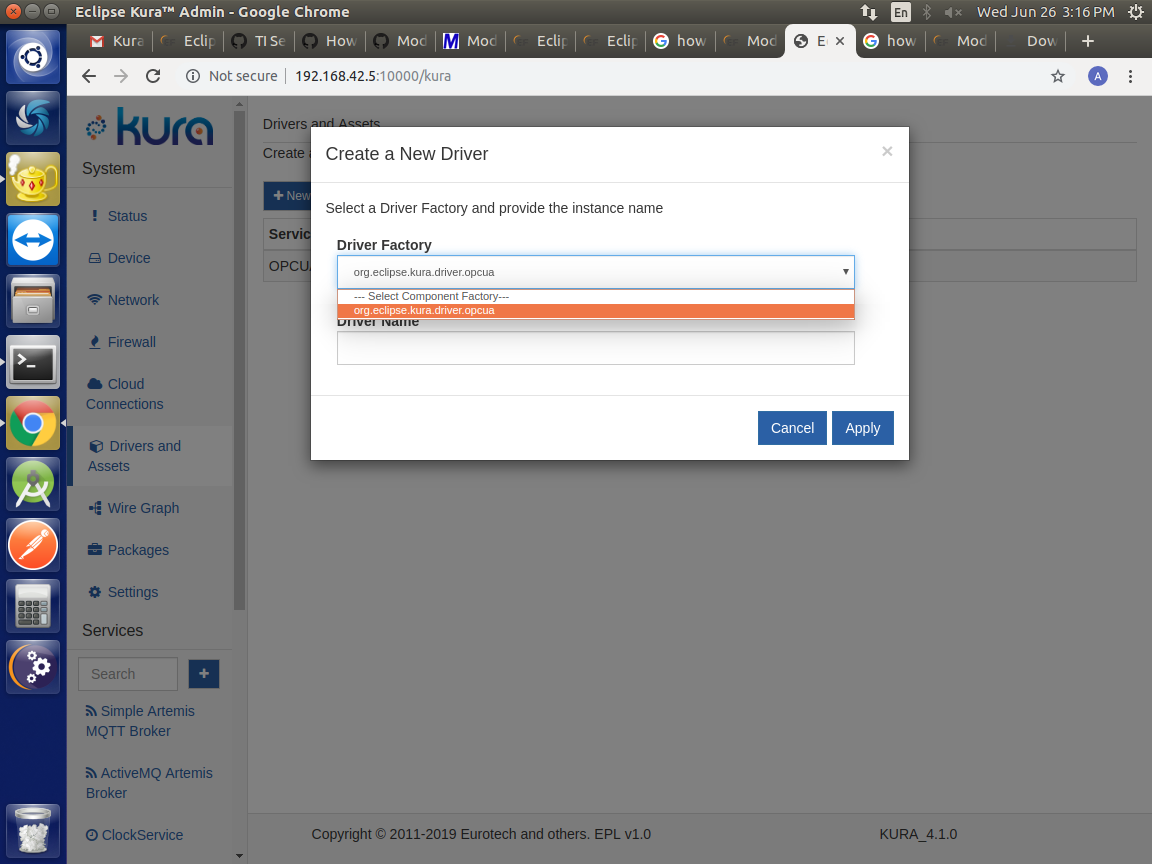Open the Calculator from the dock
Viewport: 1152px width, 864px height.
click(33, 606)
